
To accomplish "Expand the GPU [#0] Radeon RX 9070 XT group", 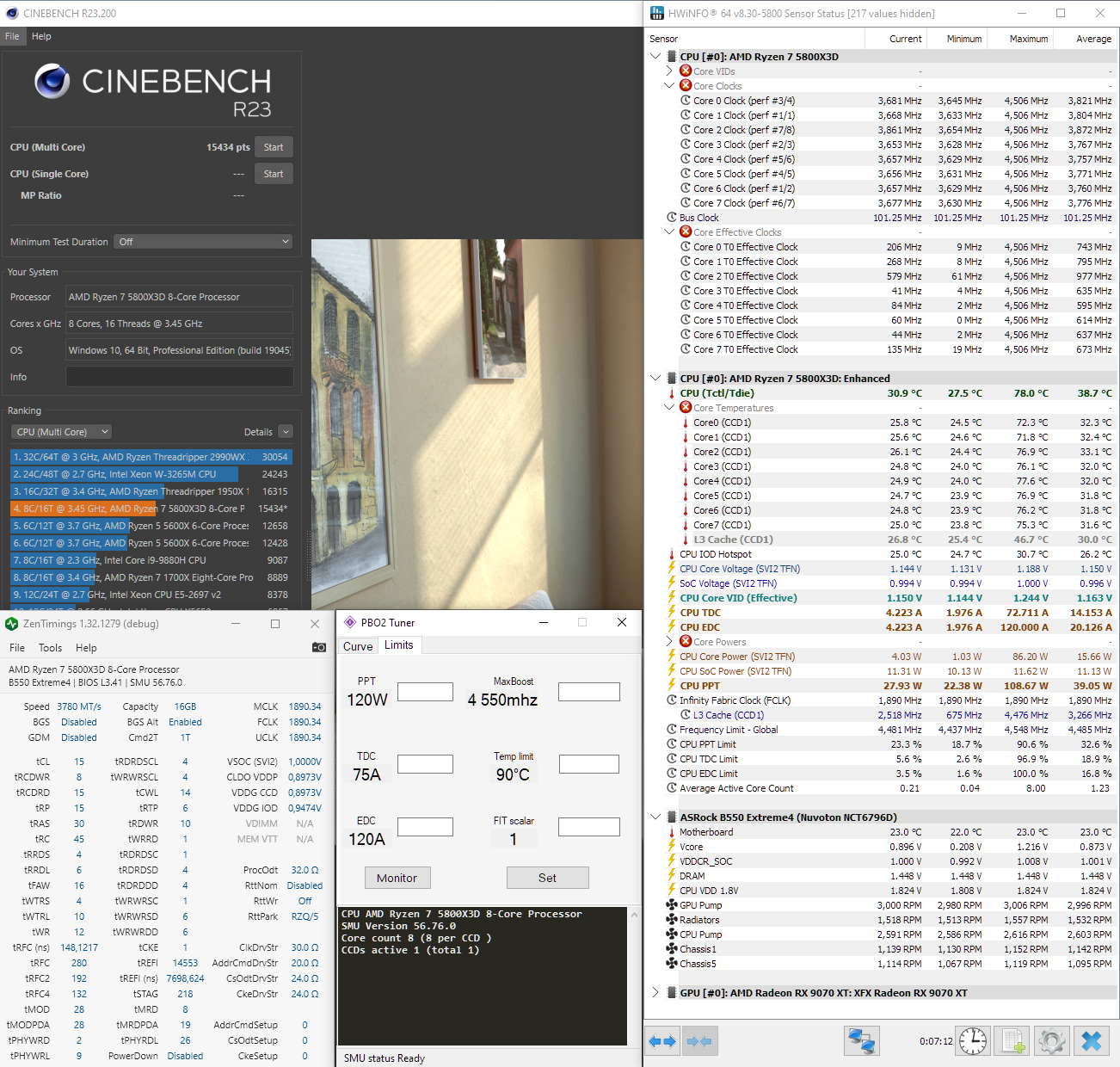I will click(x=655, y=993).
